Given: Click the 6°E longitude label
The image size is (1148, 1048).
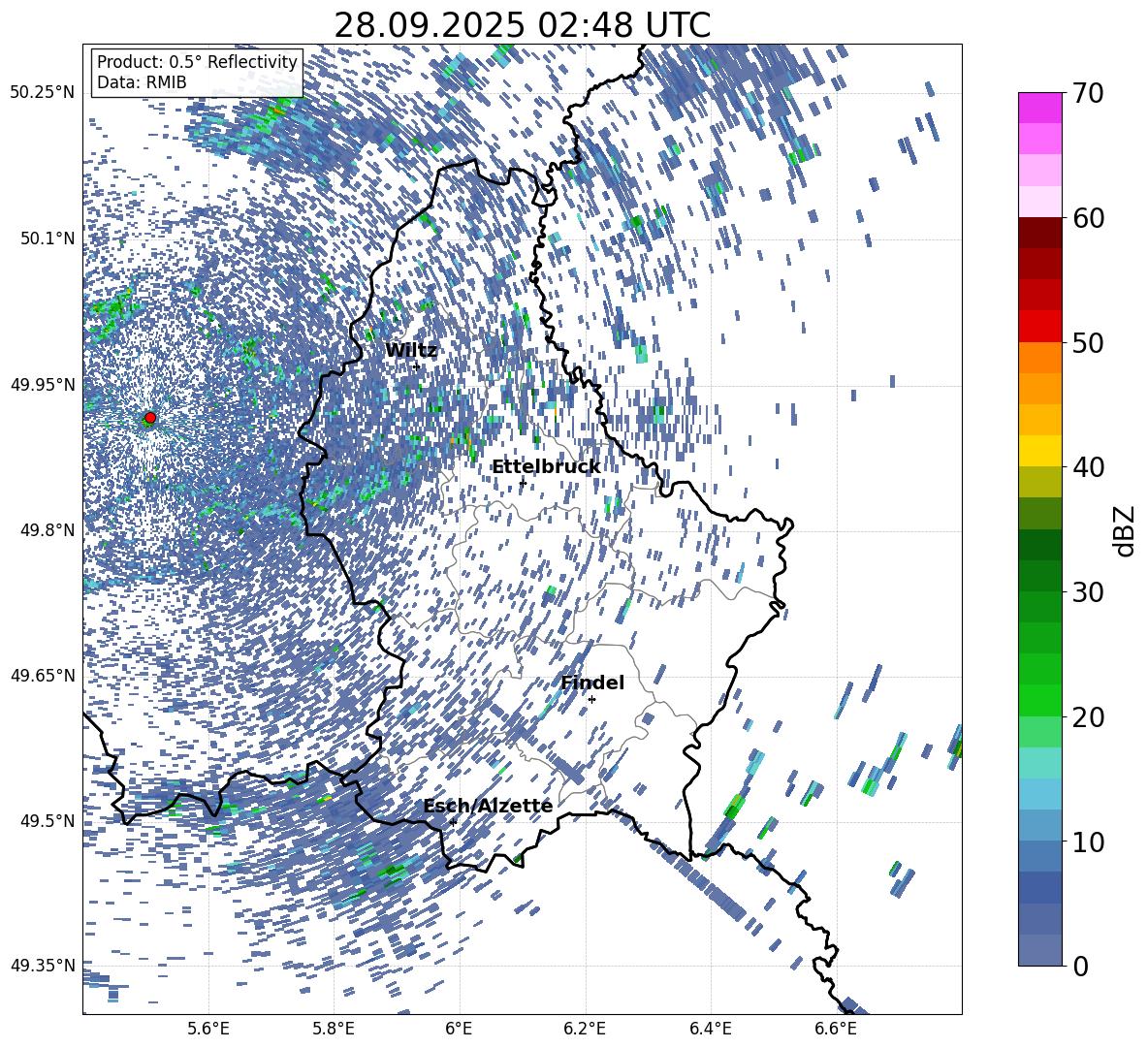Looking at the screenshot, I should pyautogui.click(x=459, y=1029).
